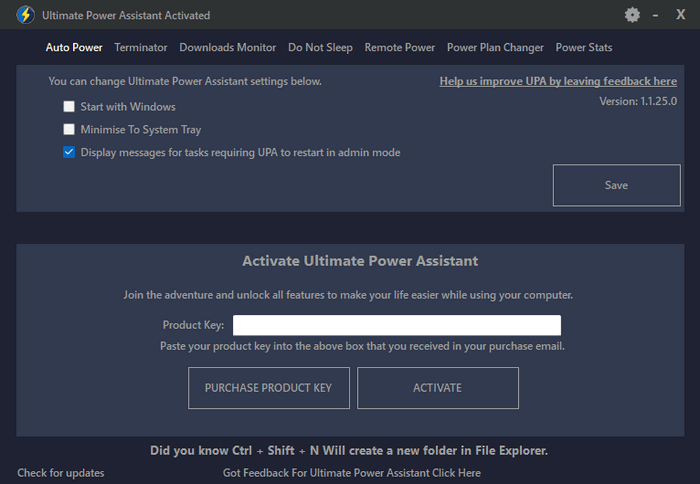Click the PURCHASE PRODUCT KEY button
700x484 pixels.
coord(269,388)
